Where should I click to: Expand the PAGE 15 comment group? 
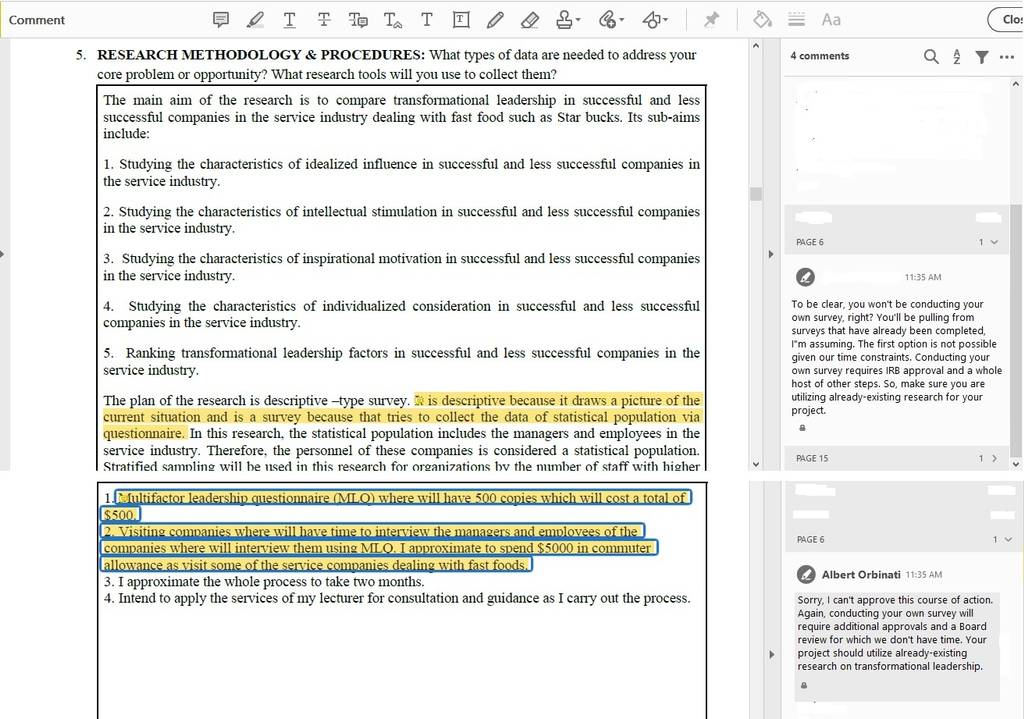(995, 458)
